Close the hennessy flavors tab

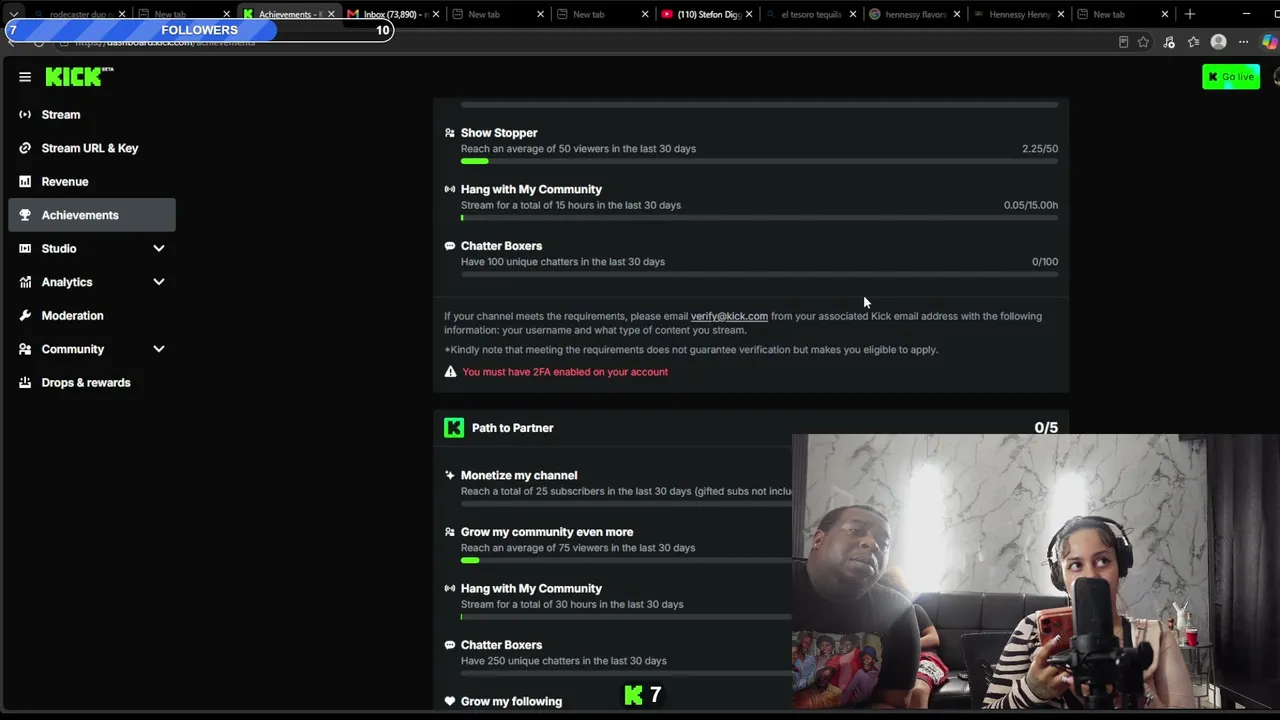tap(957, 15)
